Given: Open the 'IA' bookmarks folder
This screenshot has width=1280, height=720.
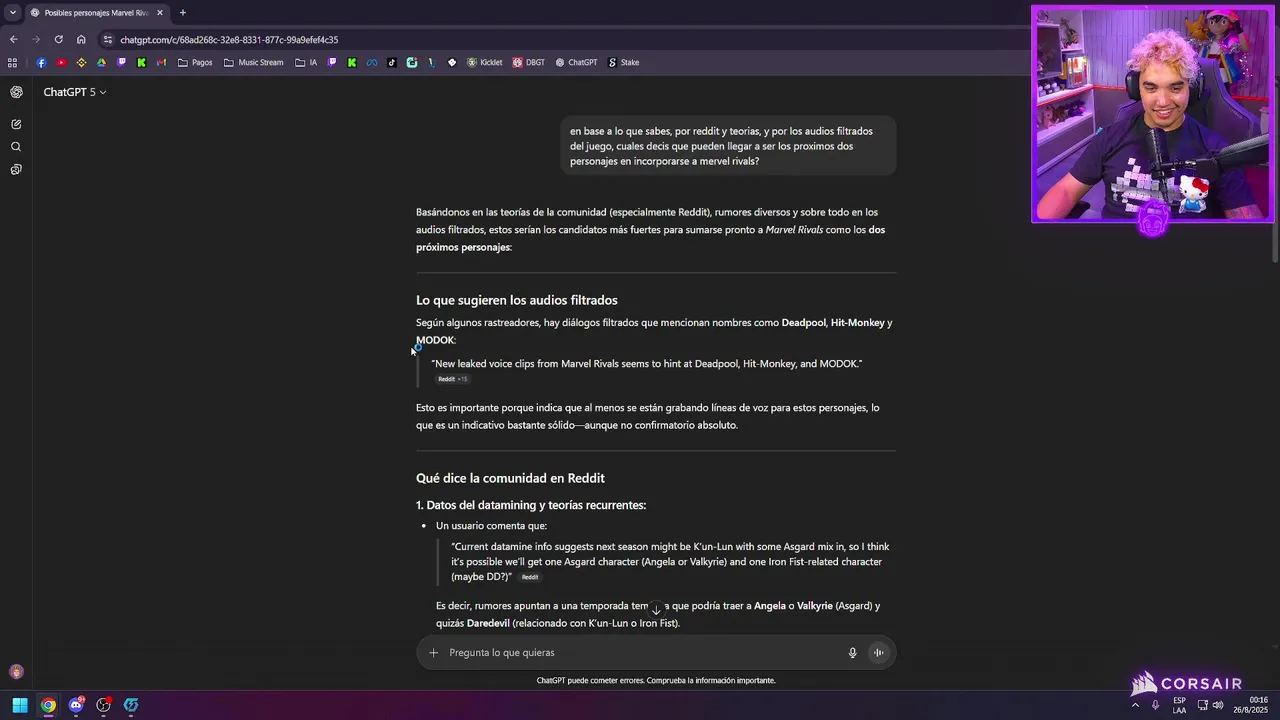Looking at the screenshot, I should 306,62.
